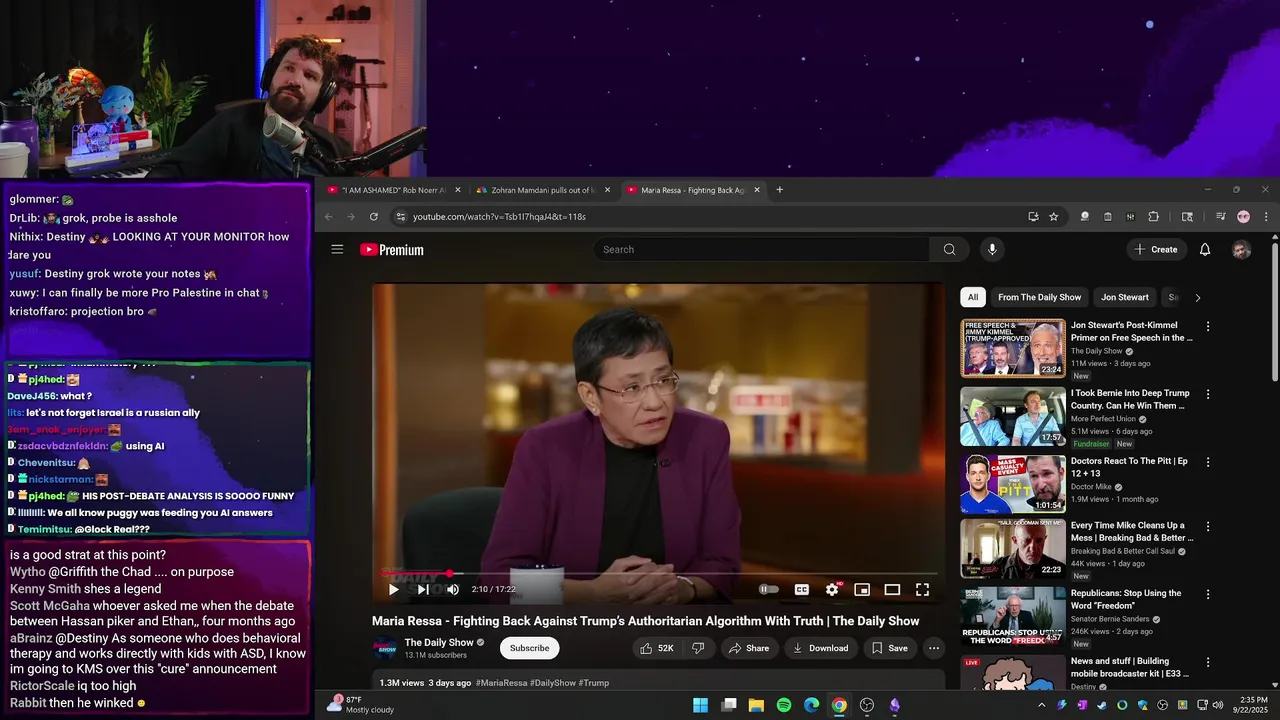The height and width of the screenshot is (720, 1280).
Task: Enter fullscreen on the video player
Action: 922,590
